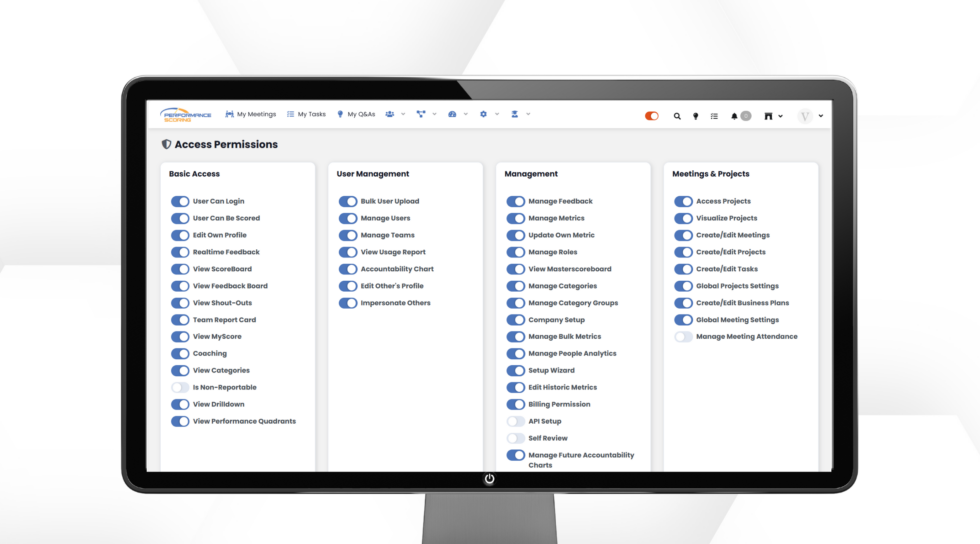Turn on API Setup permission
This screenshot has height=544, width=980.
point(516,421)
